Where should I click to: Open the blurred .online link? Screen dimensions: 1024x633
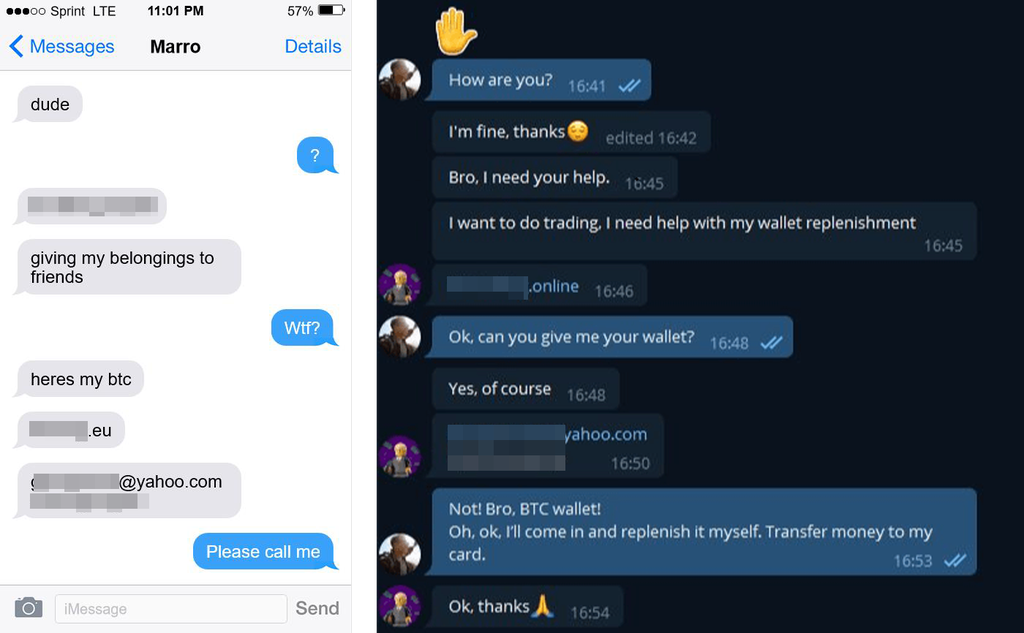[513, 286]
